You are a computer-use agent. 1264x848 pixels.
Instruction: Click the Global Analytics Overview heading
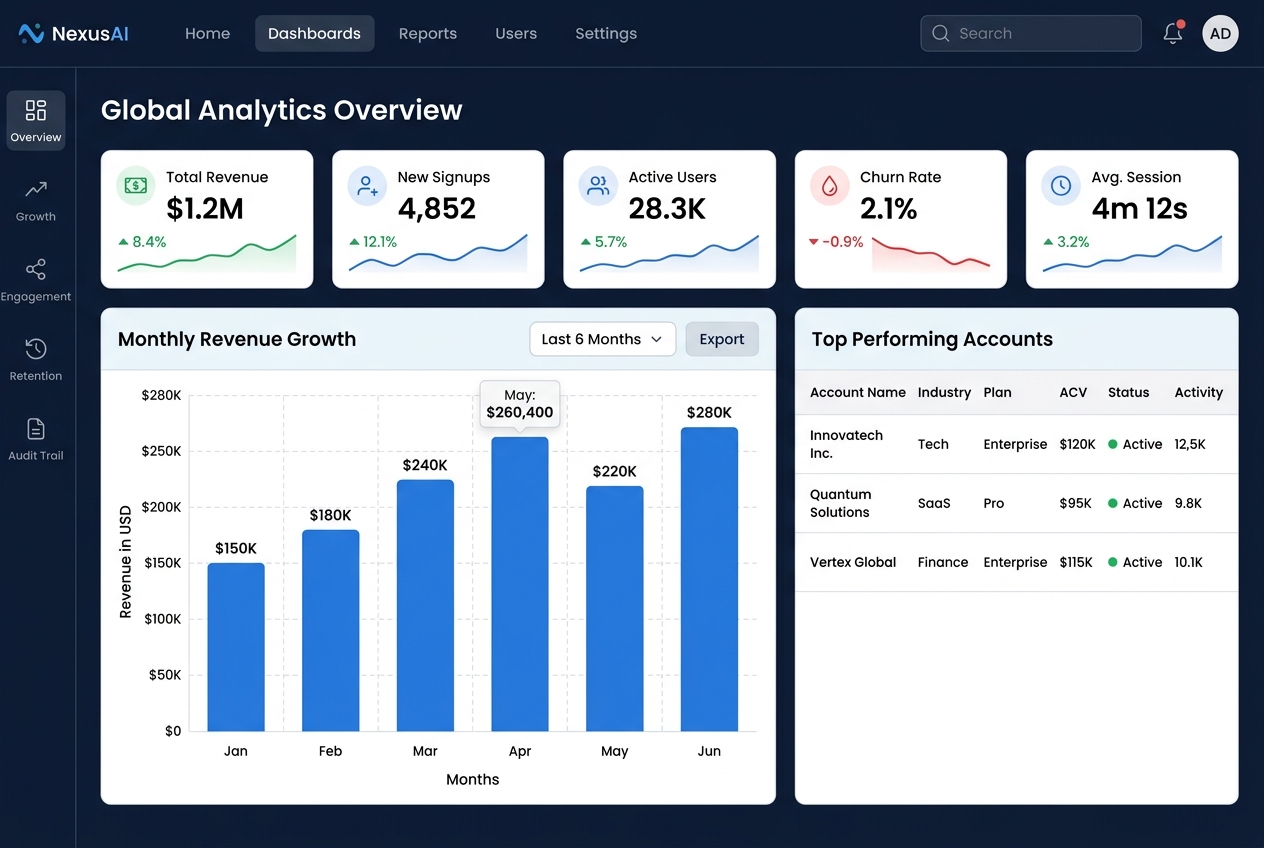pyautogui.click(x=282, y=110)
